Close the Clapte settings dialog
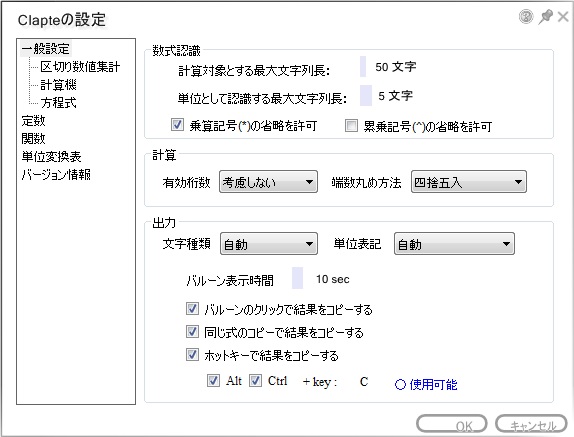Viewport: 574px width, 437px height. coord(563,16)
